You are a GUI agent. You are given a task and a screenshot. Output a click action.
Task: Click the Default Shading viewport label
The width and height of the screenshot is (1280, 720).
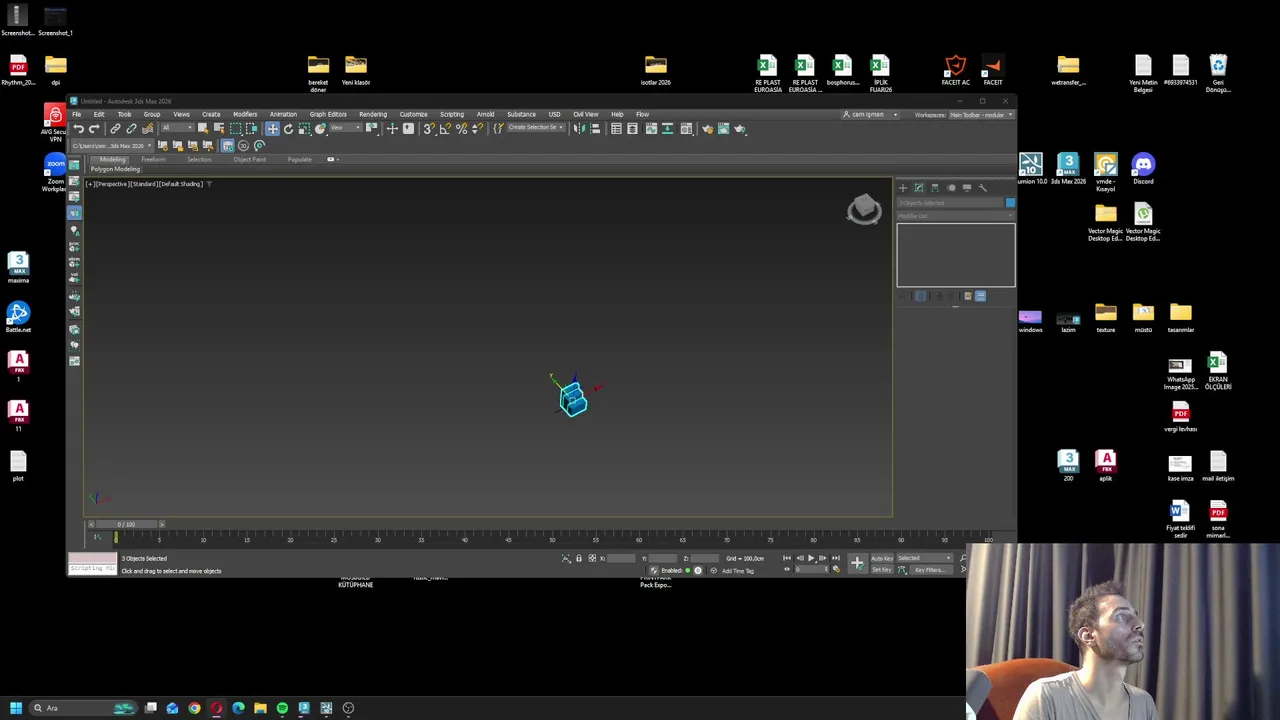tap(181, 184)
